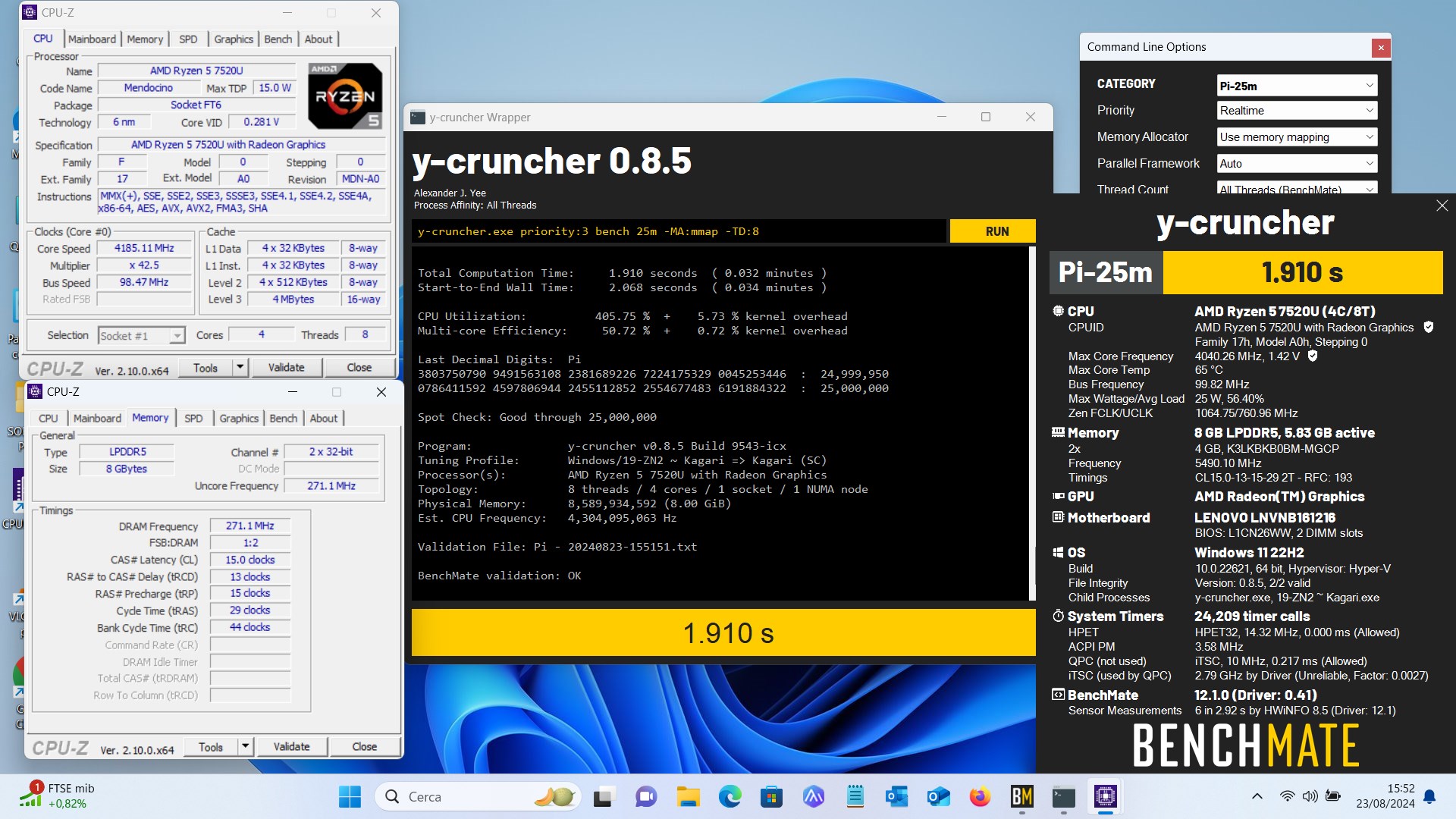The height and width of the screenshot is (819, 1456).
Task: Click the max core frequency verified shield icon
Action: click(1313, 356)
